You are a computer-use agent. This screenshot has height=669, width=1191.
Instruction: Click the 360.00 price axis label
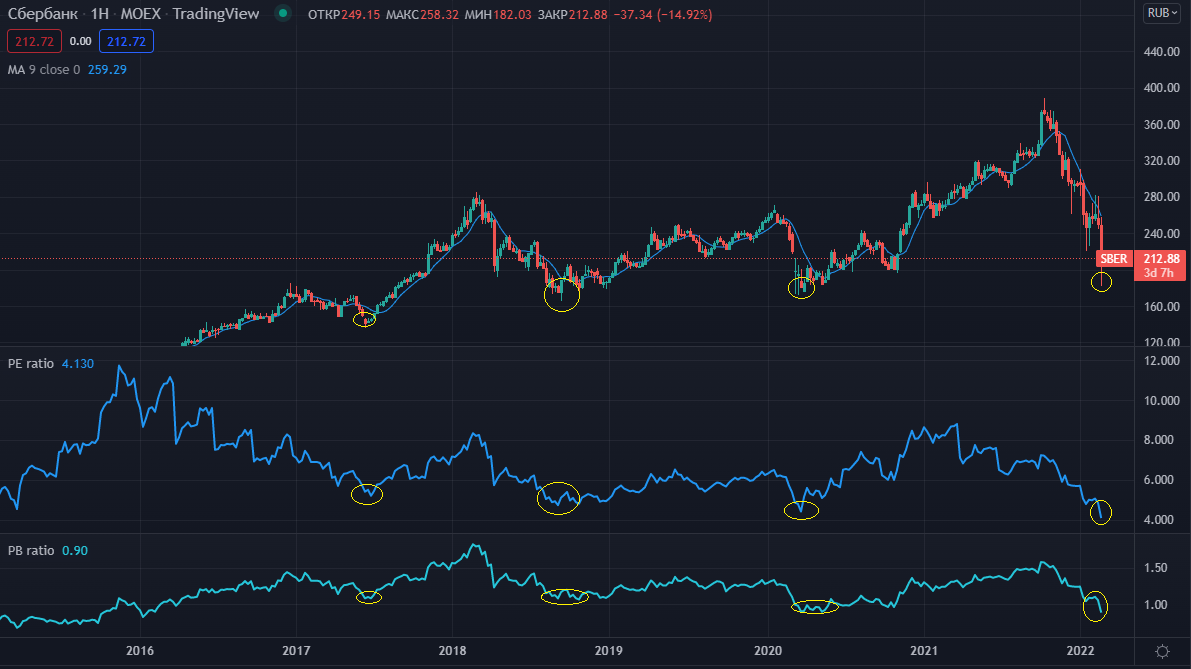(1161, 125)
